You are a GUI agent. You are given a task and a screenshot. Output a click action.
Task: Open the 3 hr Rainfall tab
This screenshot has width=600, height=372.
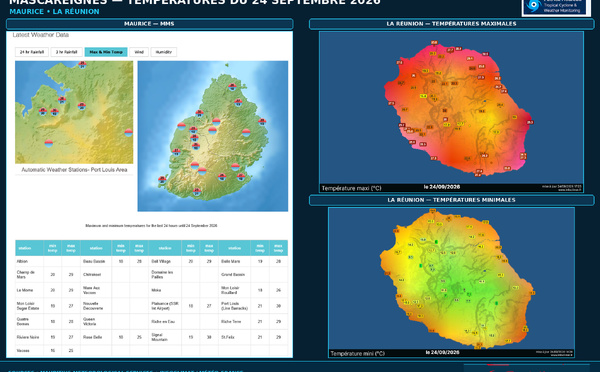coord(66,52)
